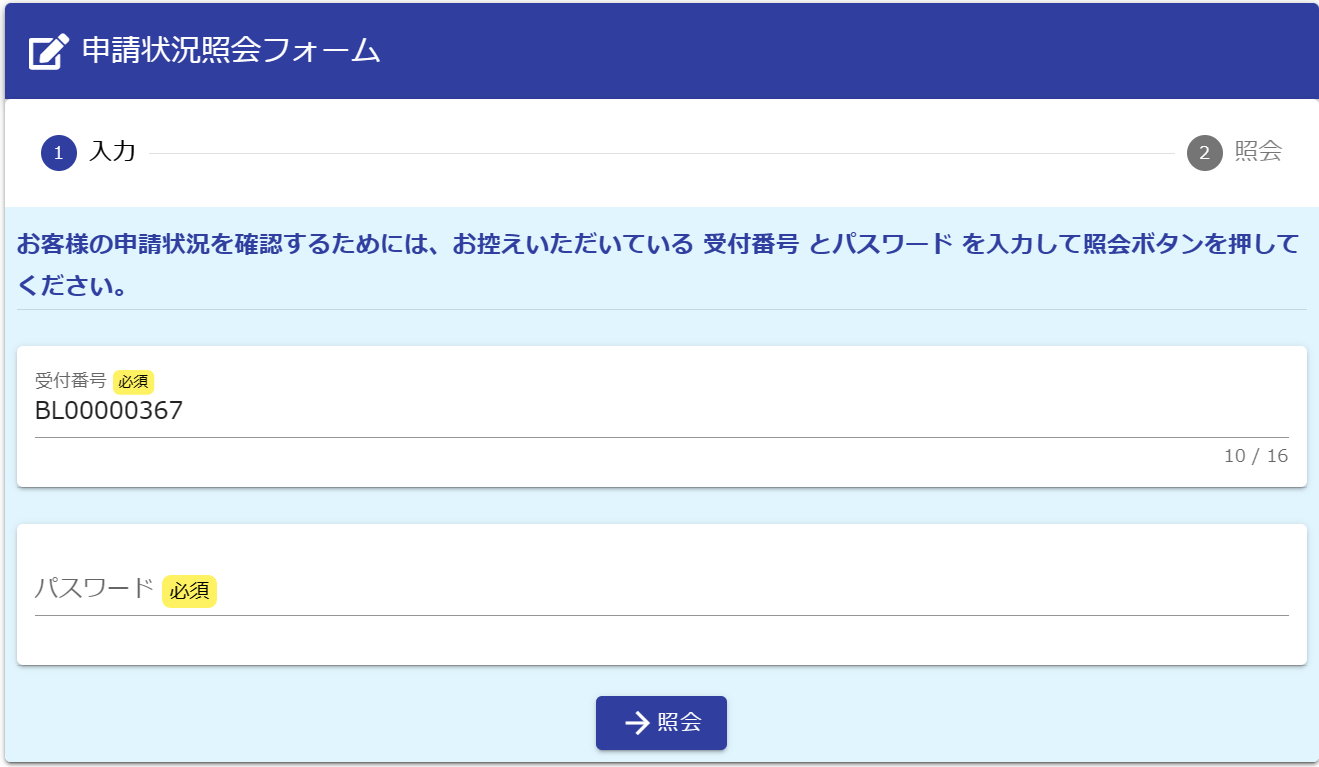Image resolution: width=1319 pixels, height=767 pixels.
Task: Click the パスワード input field
Action: click(661, 590)
